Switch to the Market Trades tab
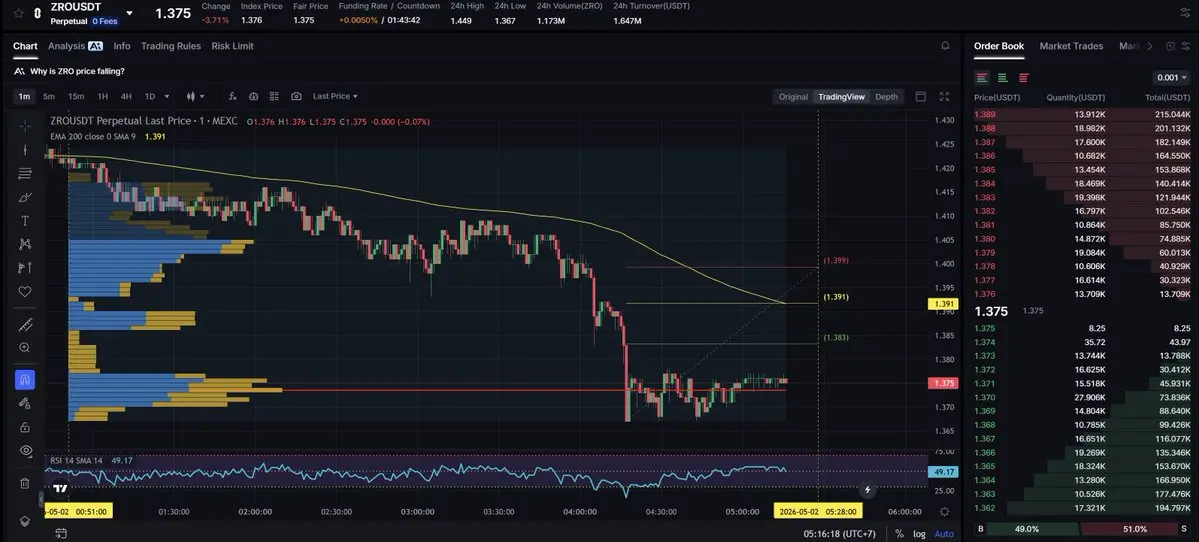The image size is (1199, 542). tap(1071, 46)
